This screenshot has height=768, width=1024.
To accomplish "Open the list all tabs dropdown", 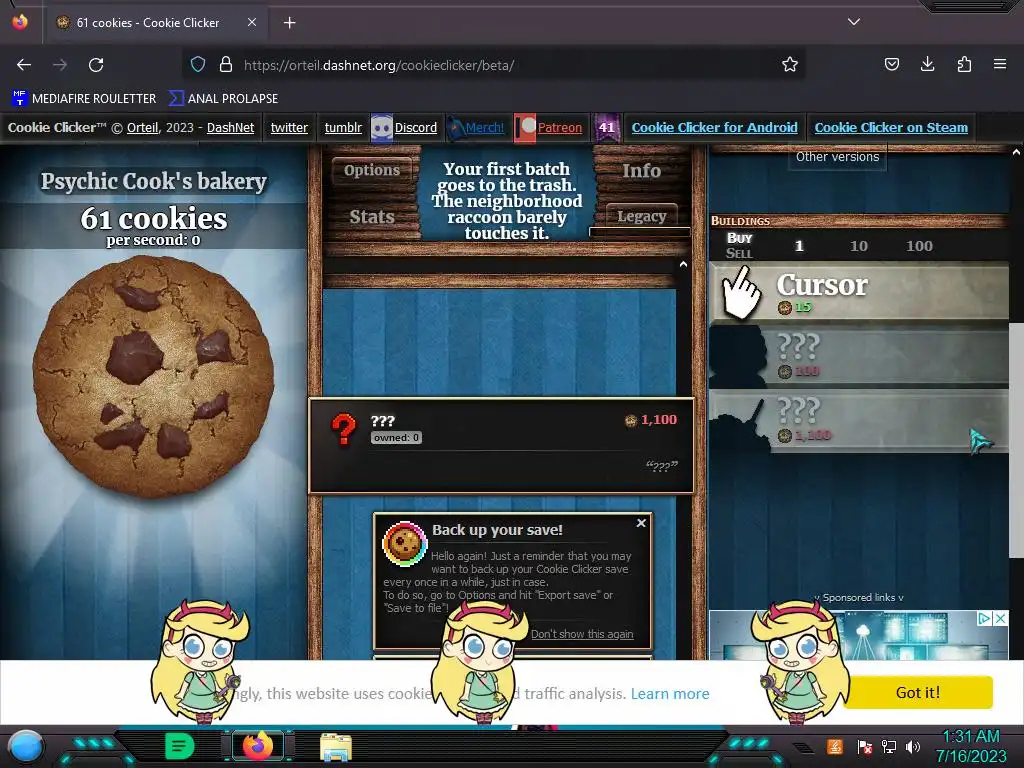I will pyautogui.click(x=854, y=22).
